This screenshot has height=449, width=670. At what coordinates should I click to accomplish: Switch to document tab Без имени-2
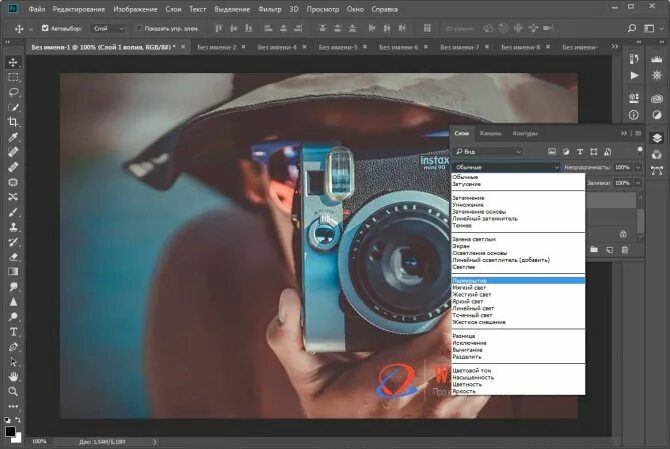coord(217,47)
